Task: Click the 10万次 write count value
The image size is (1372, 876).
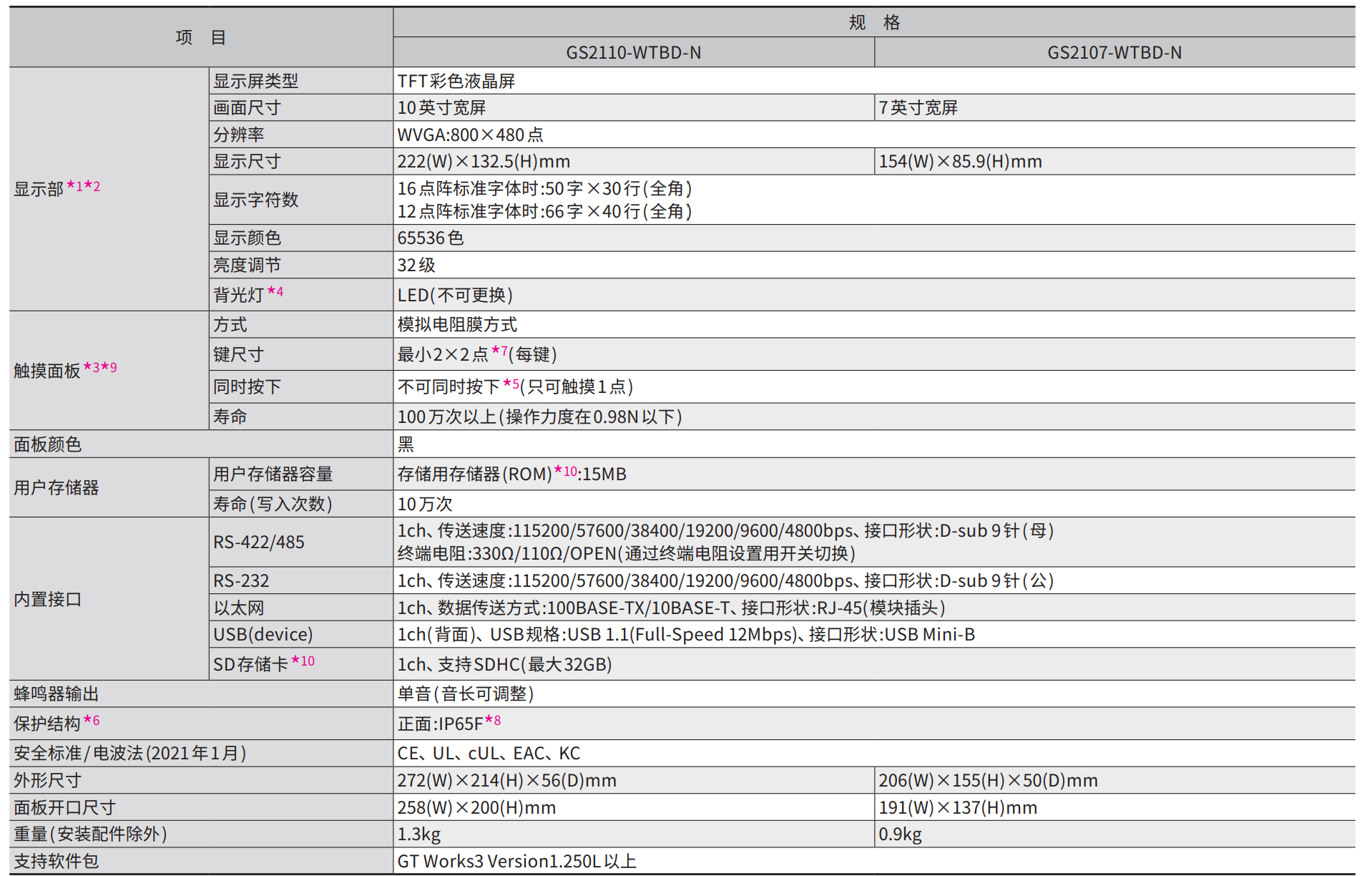Action: [x=425, y=504]
